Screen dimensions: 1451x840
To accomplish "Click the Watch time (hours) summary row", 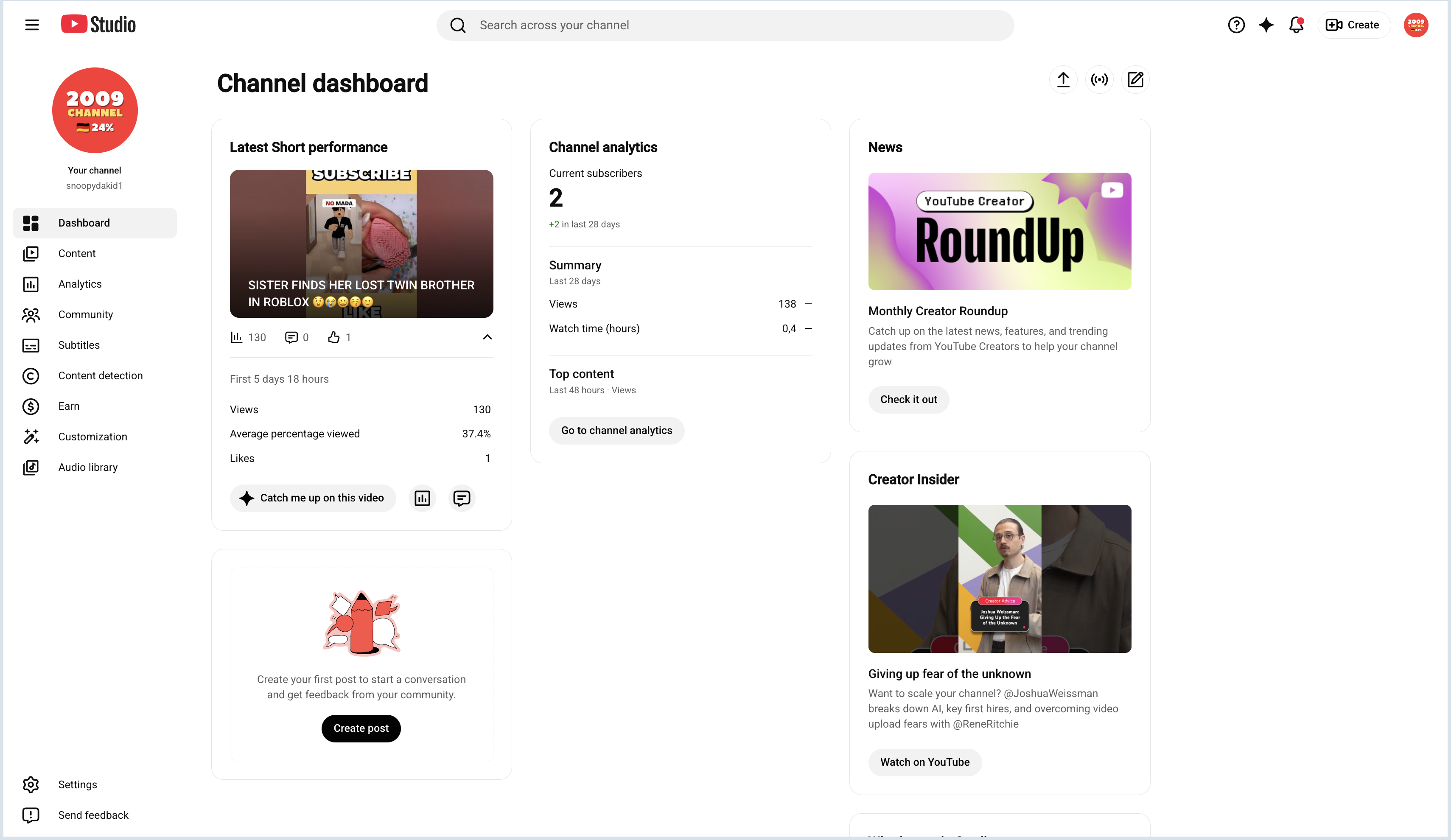I will (x=681, y=328).
